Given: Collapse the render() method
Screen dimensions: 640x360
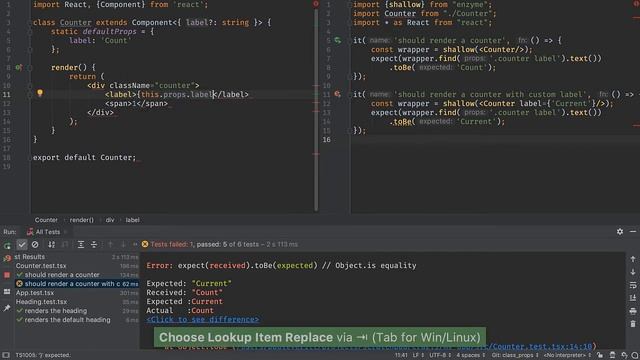Looking at the screenshot, I should (30, 67).
